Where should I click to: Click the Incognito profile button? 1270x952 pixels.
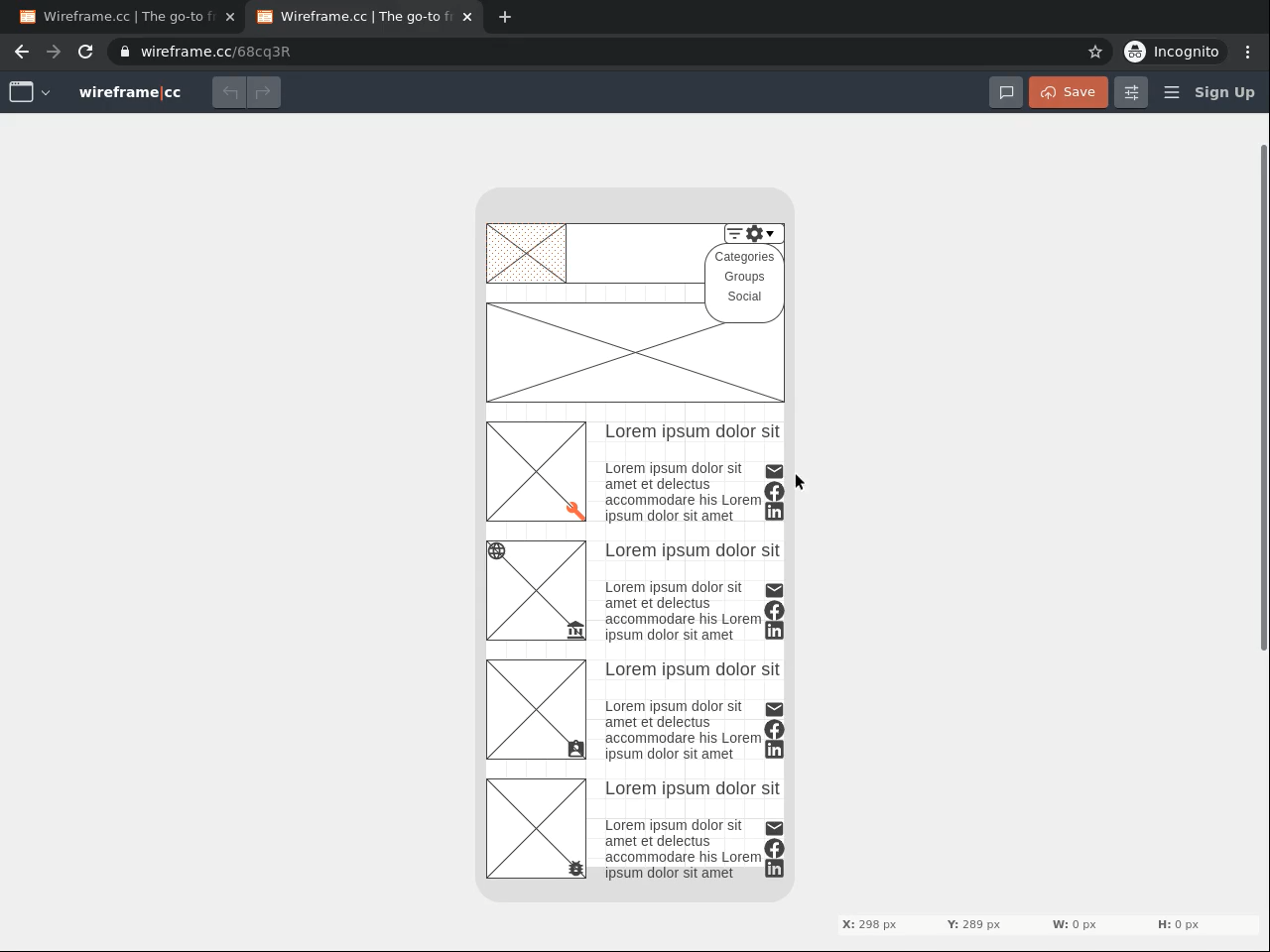coord(1173,52)
